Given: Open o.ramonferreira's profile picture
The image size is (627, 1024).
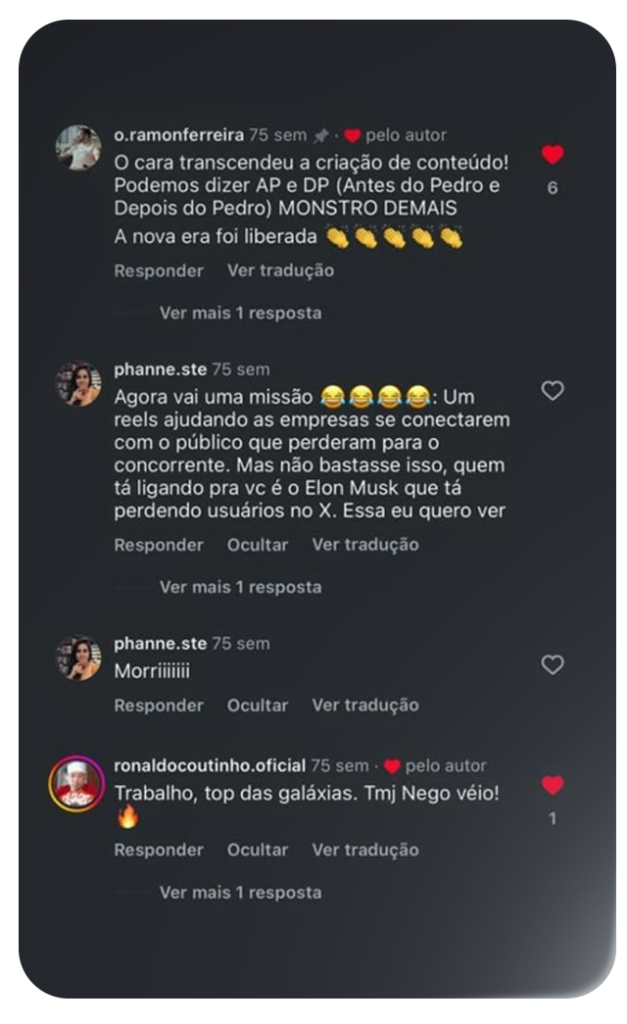Looking at the screenshot, I should [78, 148].
